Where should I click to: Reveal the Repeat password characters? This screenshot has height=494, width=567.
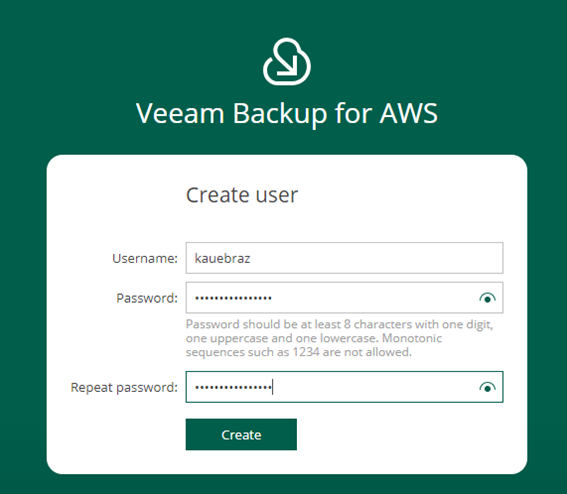(x=487, y=388)
